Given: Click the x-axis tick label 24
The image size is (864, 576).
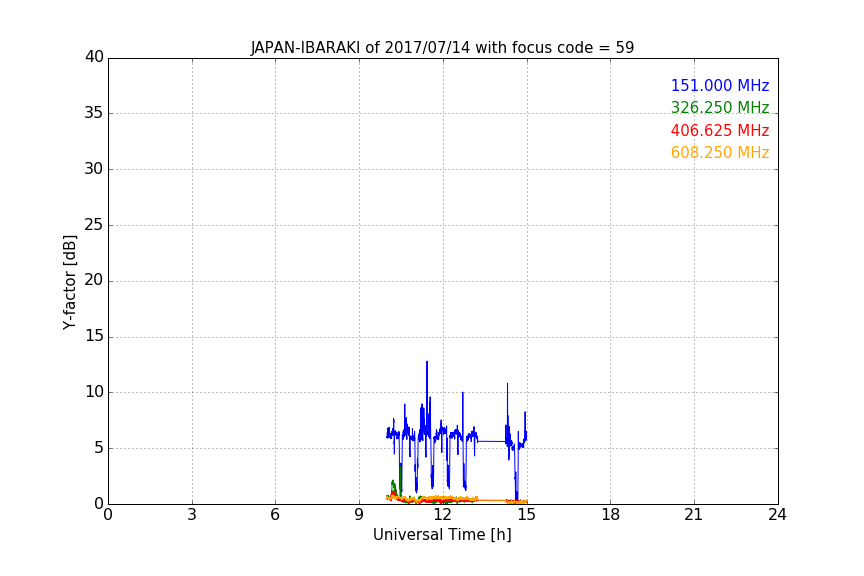Looking at the screenshot, I should (x=777, y=515).
